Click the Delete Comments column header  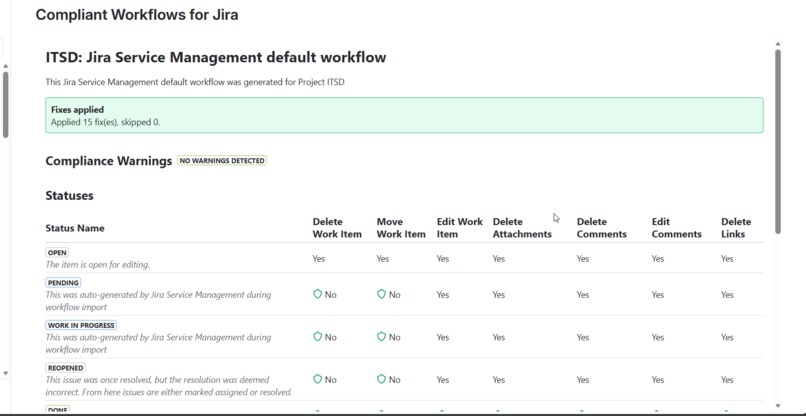601,228
